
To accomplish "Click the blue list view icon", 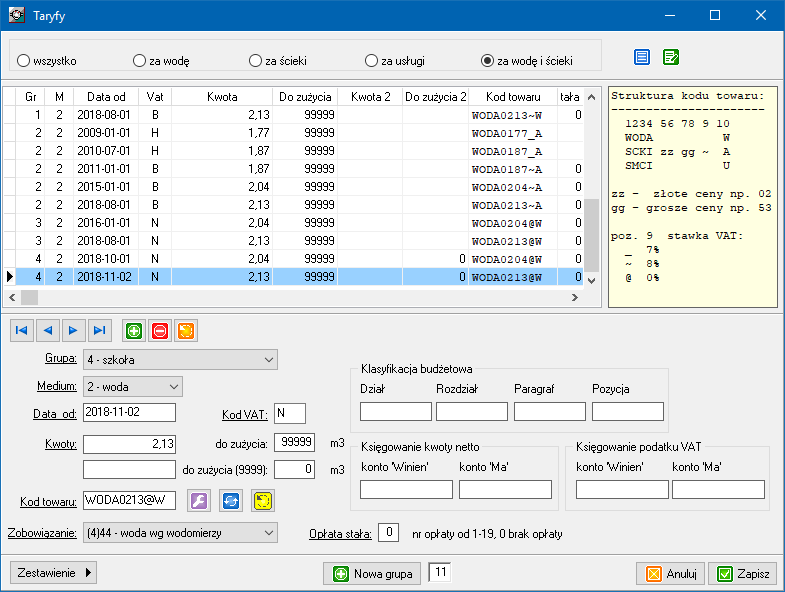I will [x=643, y=57].
